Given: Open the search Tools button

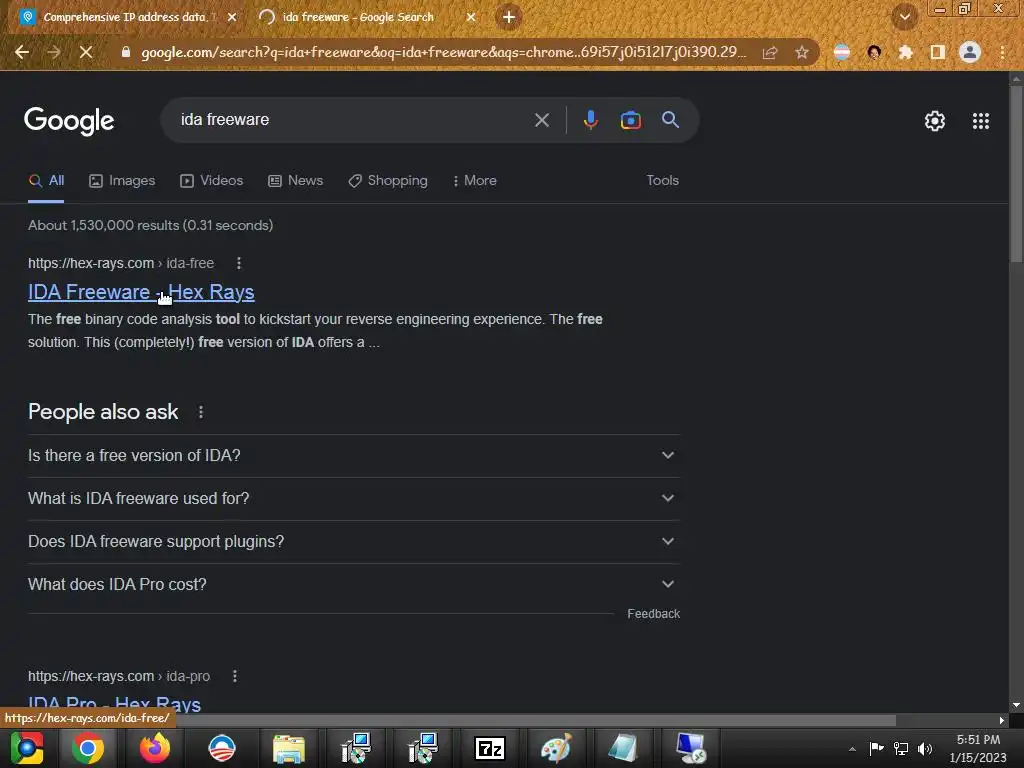Looking at the screenshot, I should click(662, 181).
